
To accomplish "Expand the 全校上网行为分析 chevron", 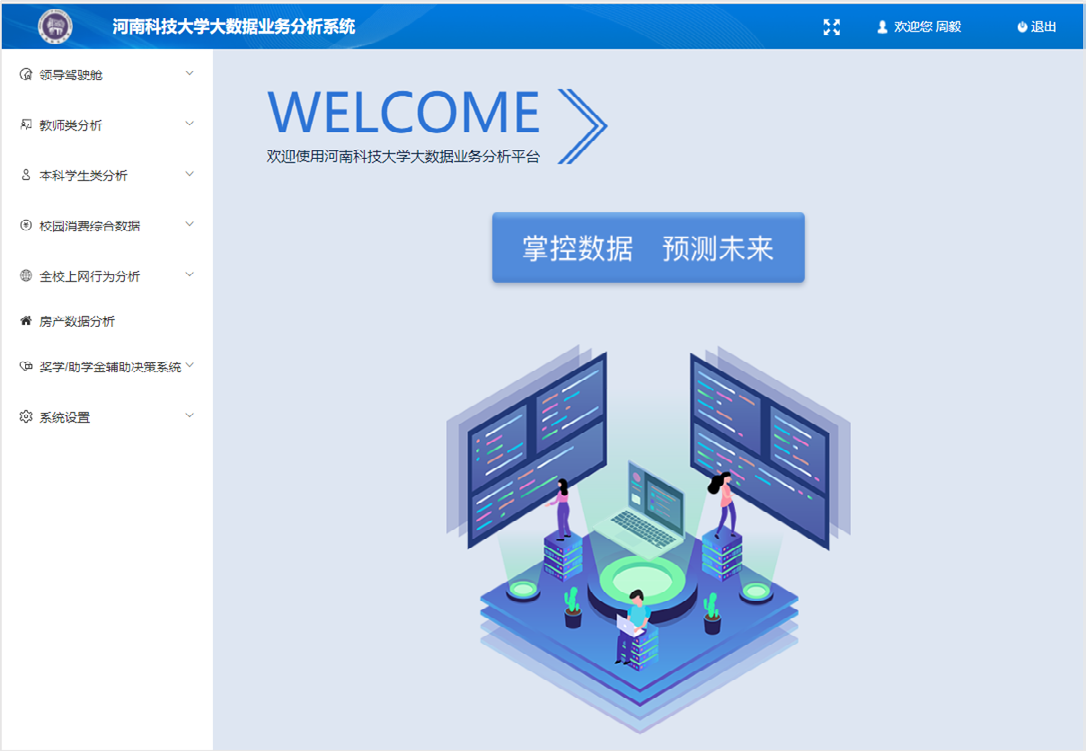I will [x=189, y=275].
